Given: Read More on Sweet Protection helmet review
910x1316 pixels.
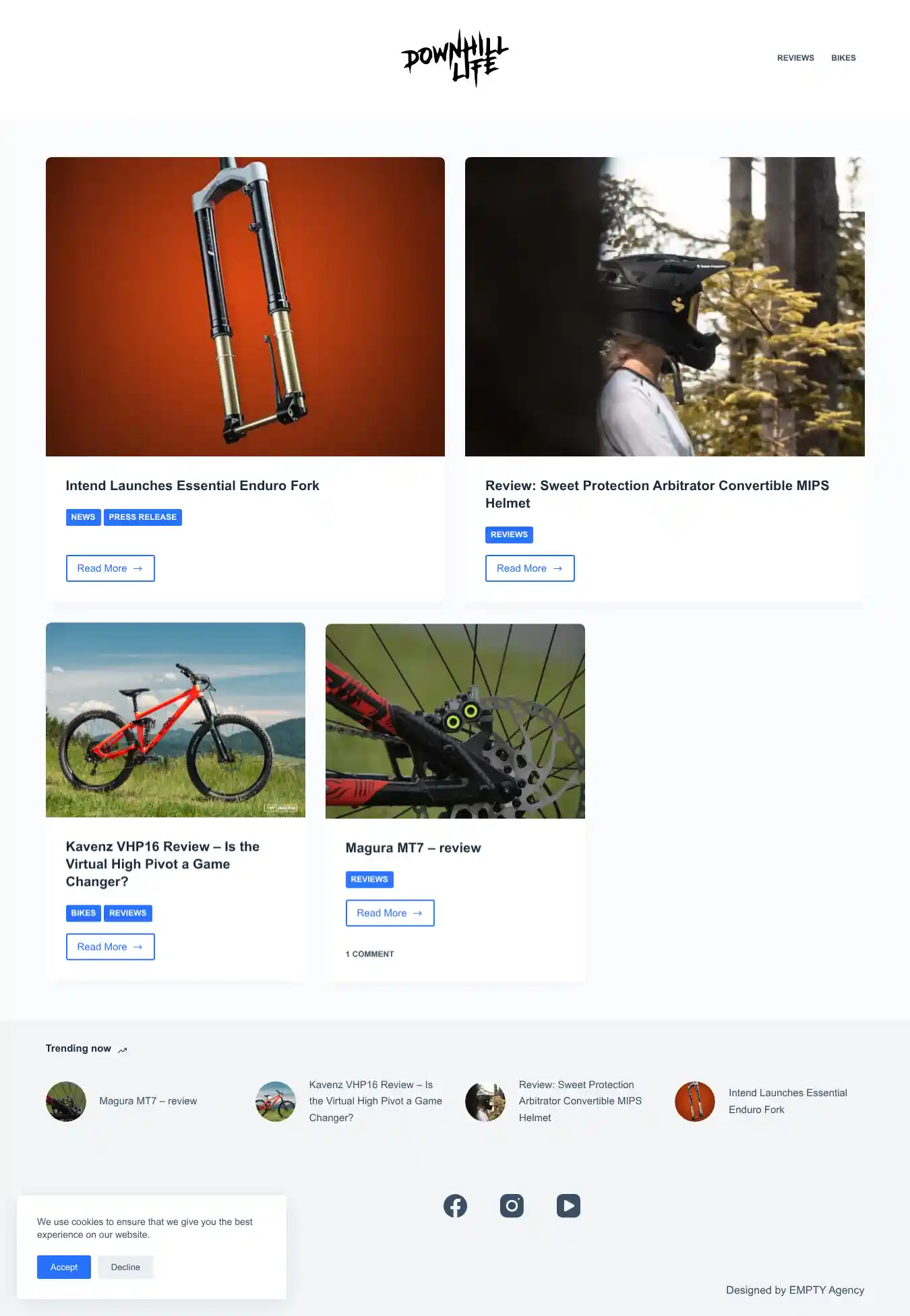Looking at the screenshot, I should (530, 568).
